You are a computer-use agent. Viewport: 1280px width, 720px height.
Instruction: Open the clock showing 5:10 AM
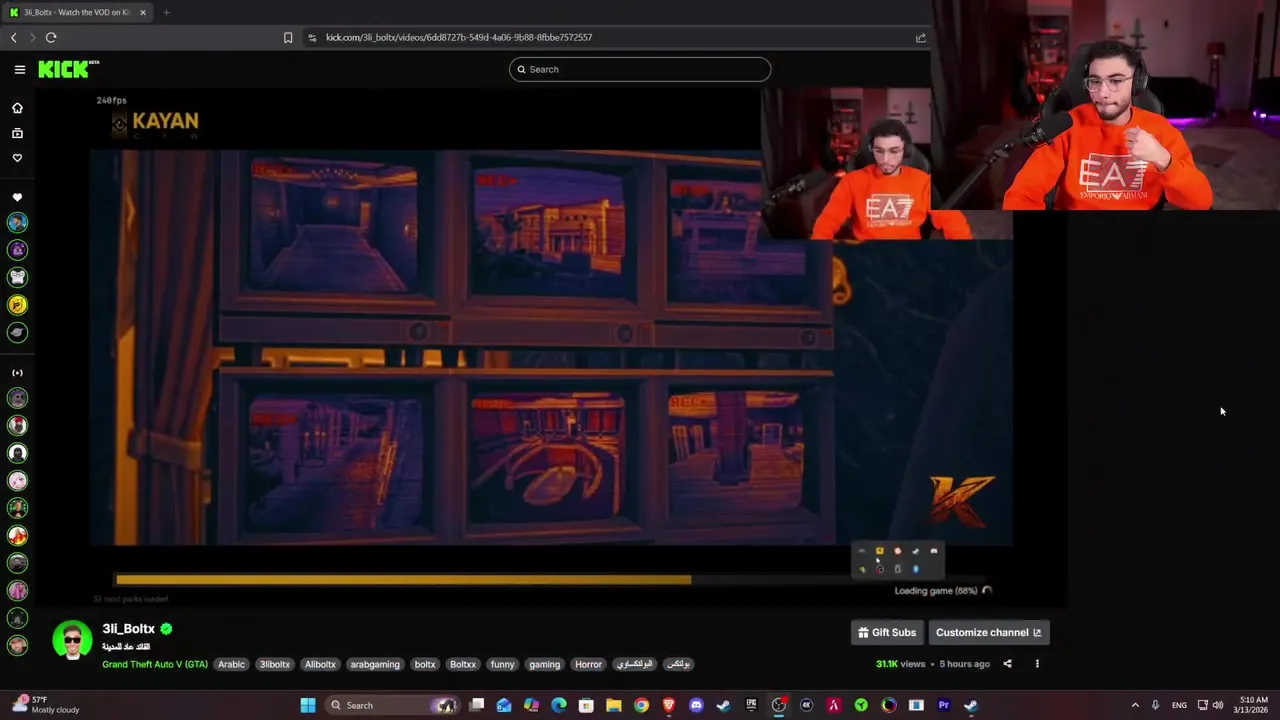point(1253,705)
